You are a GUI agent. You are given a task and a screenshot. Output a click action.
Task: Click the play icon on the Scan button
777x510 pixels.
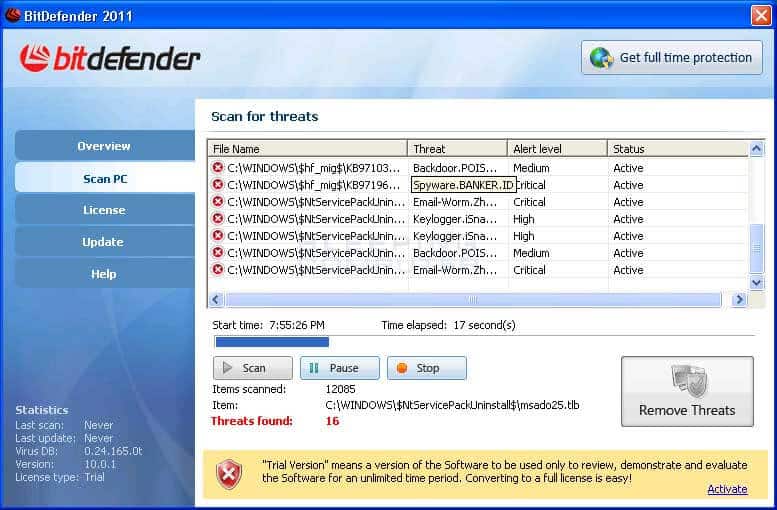point(228,368)
